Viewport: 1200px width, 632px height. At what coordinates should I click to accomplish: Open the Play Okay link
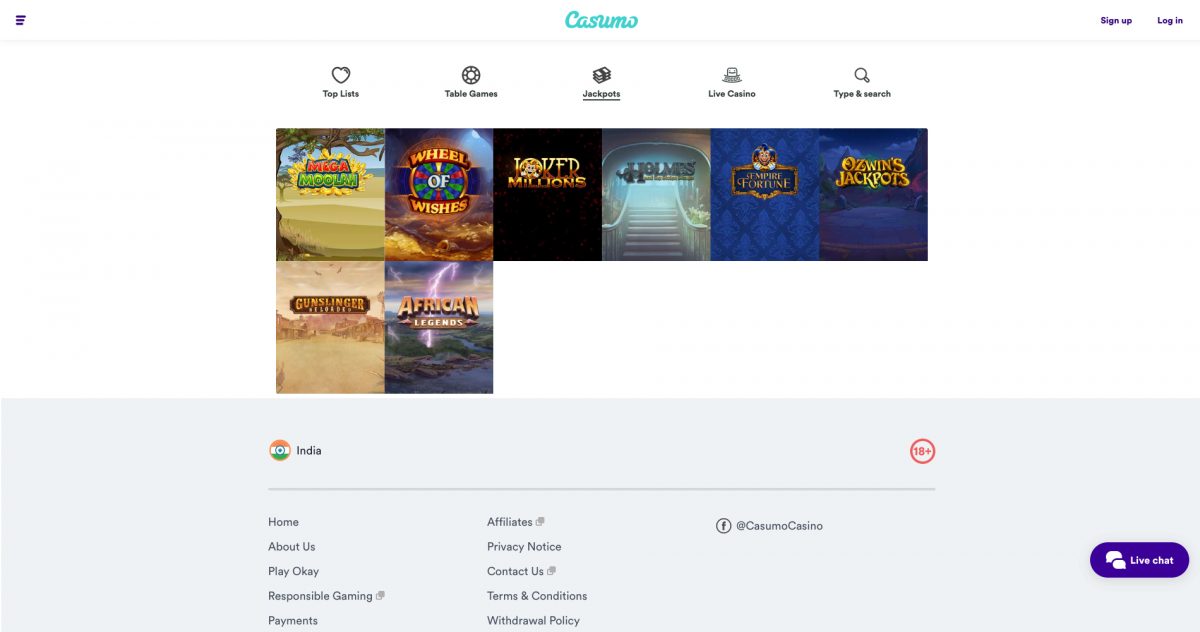point(293,571)
